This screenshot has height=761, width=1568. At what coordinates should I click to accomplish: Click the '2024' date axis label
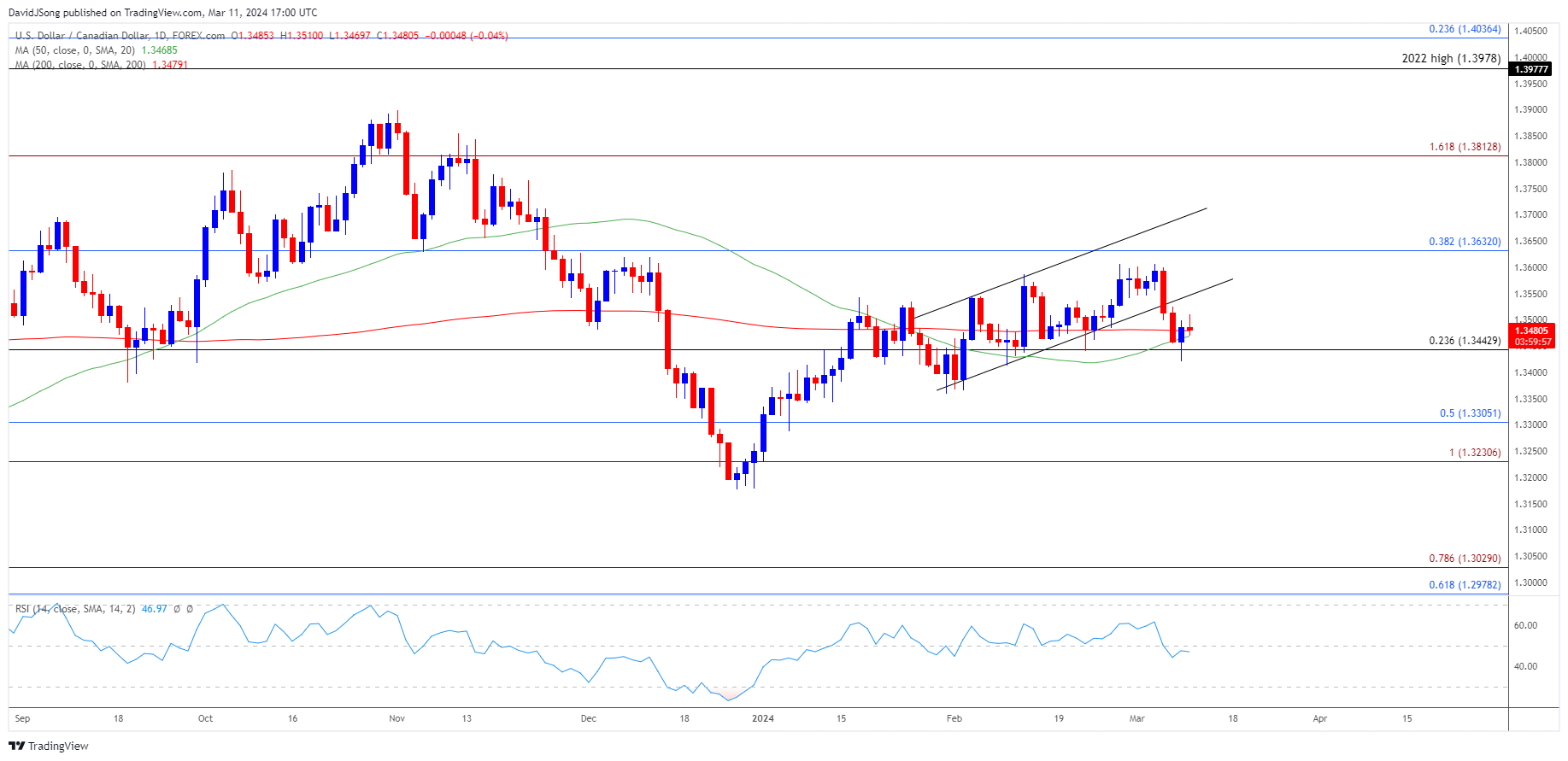point(762,718)
